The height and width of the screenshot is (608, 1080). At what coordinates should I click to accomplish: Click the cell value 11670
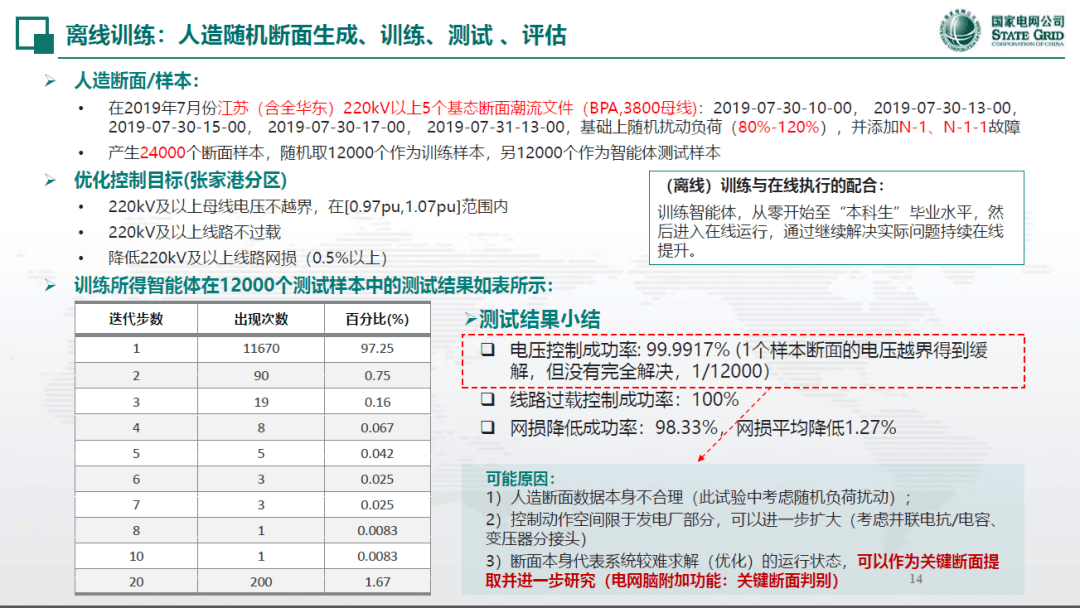(x=261, y=348)
